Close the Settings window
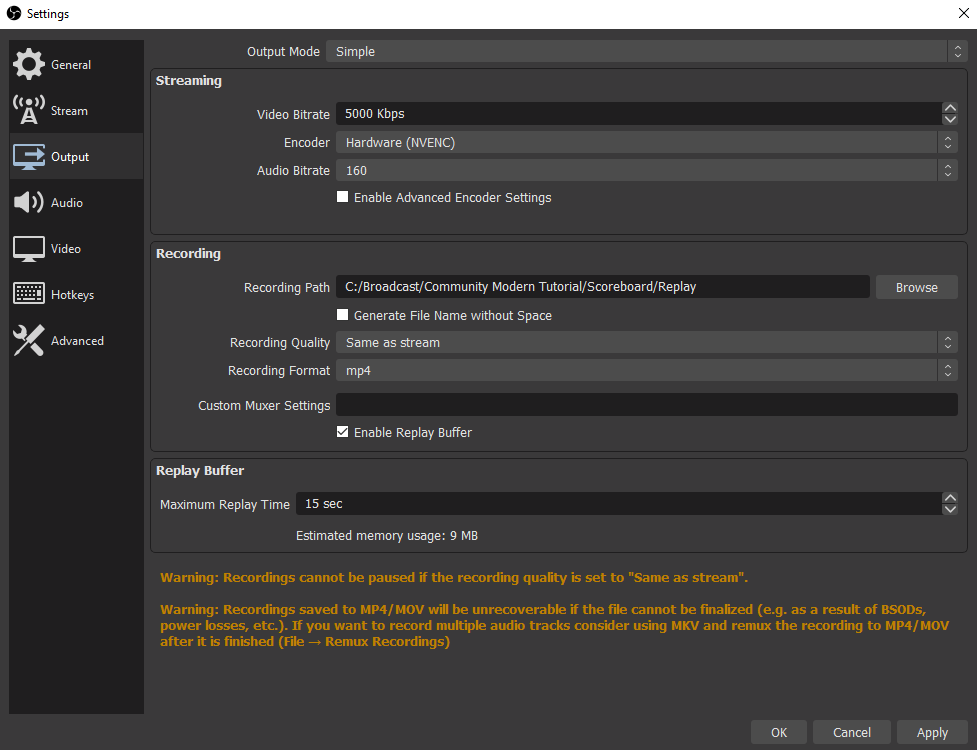The height and width of the screenshot is (750, 977). tap(963, 13)
